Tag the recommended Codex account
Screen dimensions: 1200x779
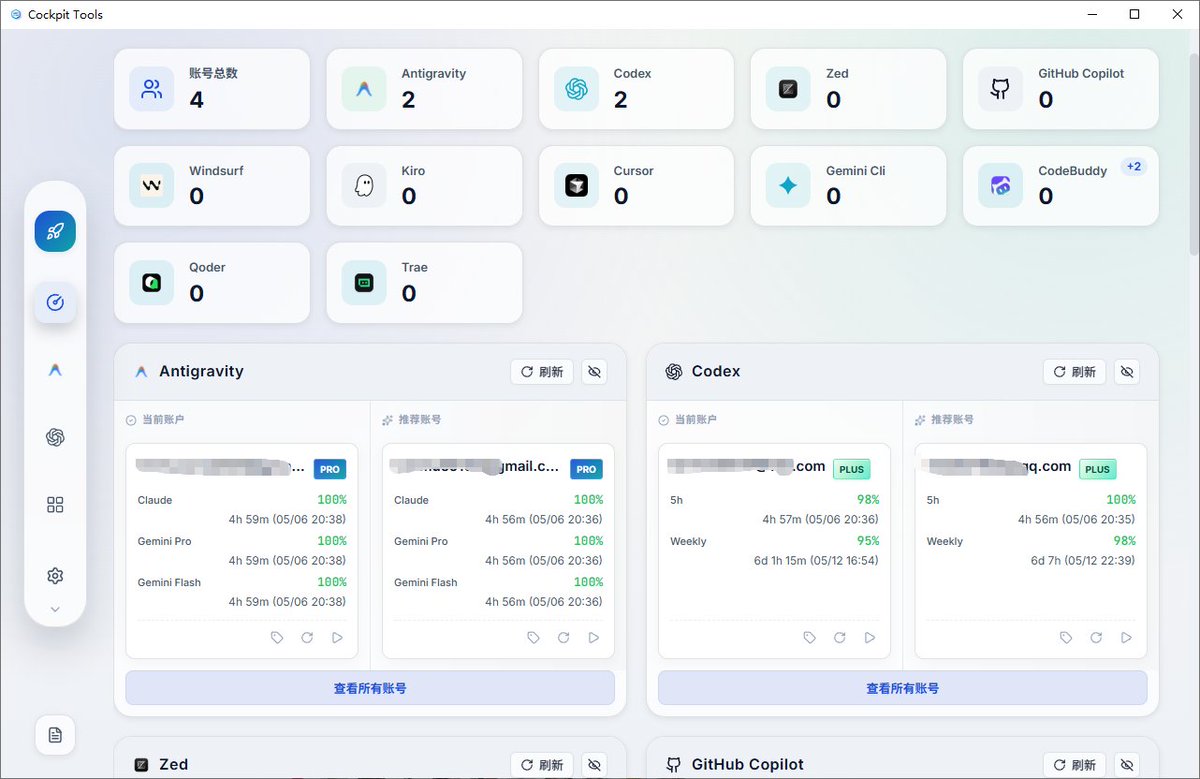1066,638
